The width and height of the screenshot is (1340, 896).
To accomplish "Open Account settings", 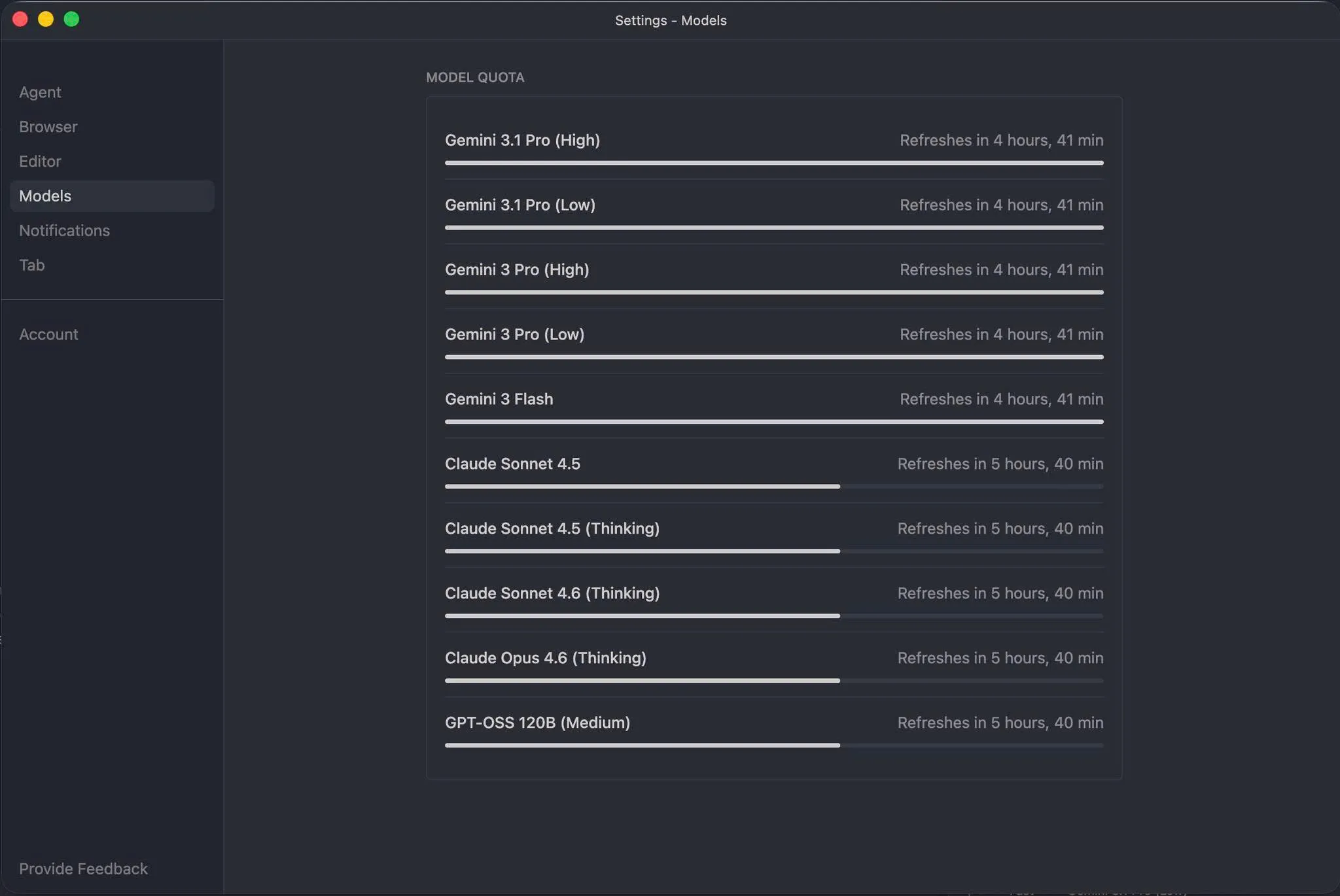I will (x=48, y=335).
